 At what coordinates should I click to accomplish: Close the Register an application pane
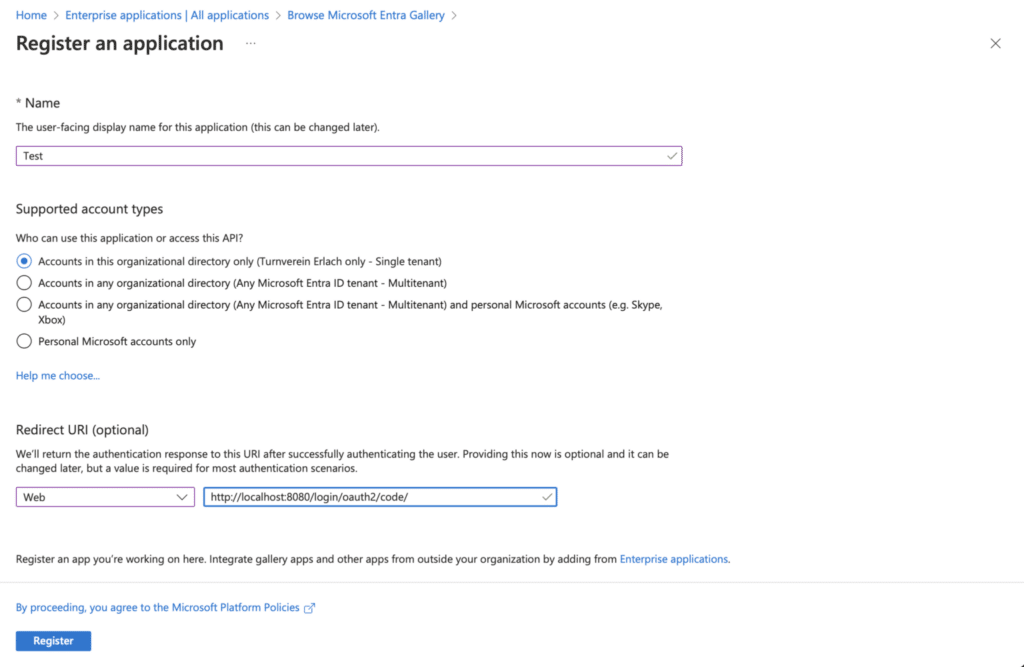[995, 44]
